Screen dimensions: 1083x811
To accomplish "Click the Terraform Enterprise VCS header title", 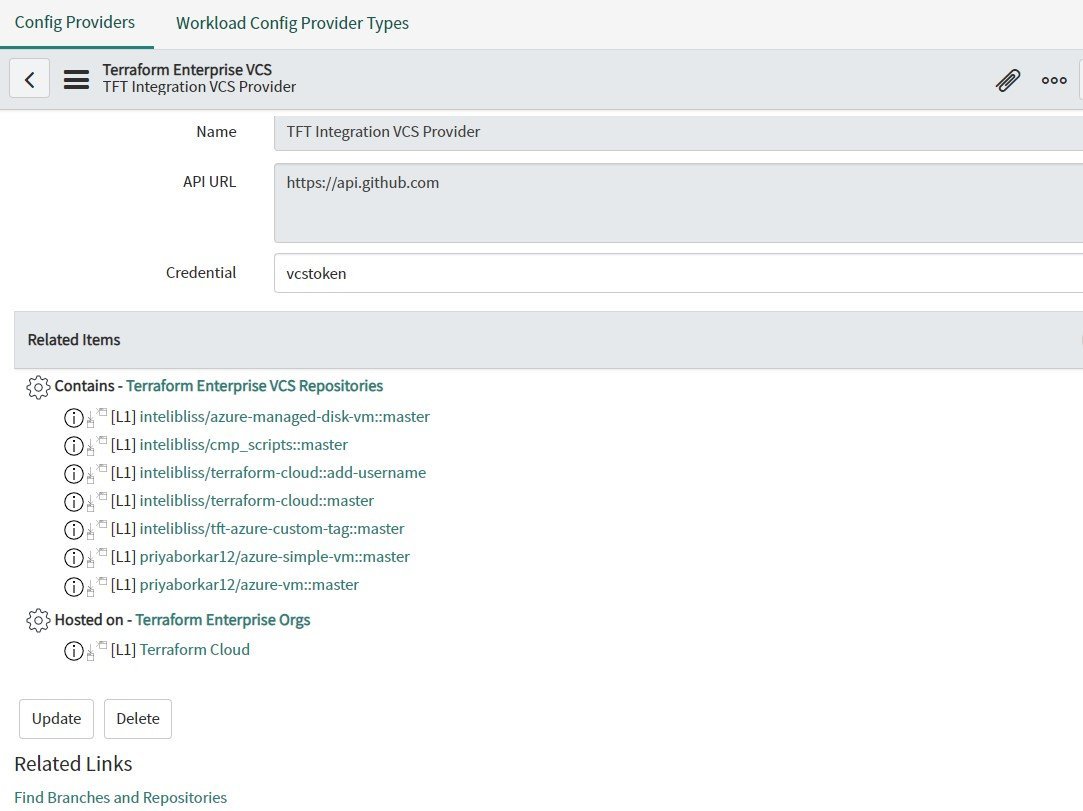I will click(187, 69).
